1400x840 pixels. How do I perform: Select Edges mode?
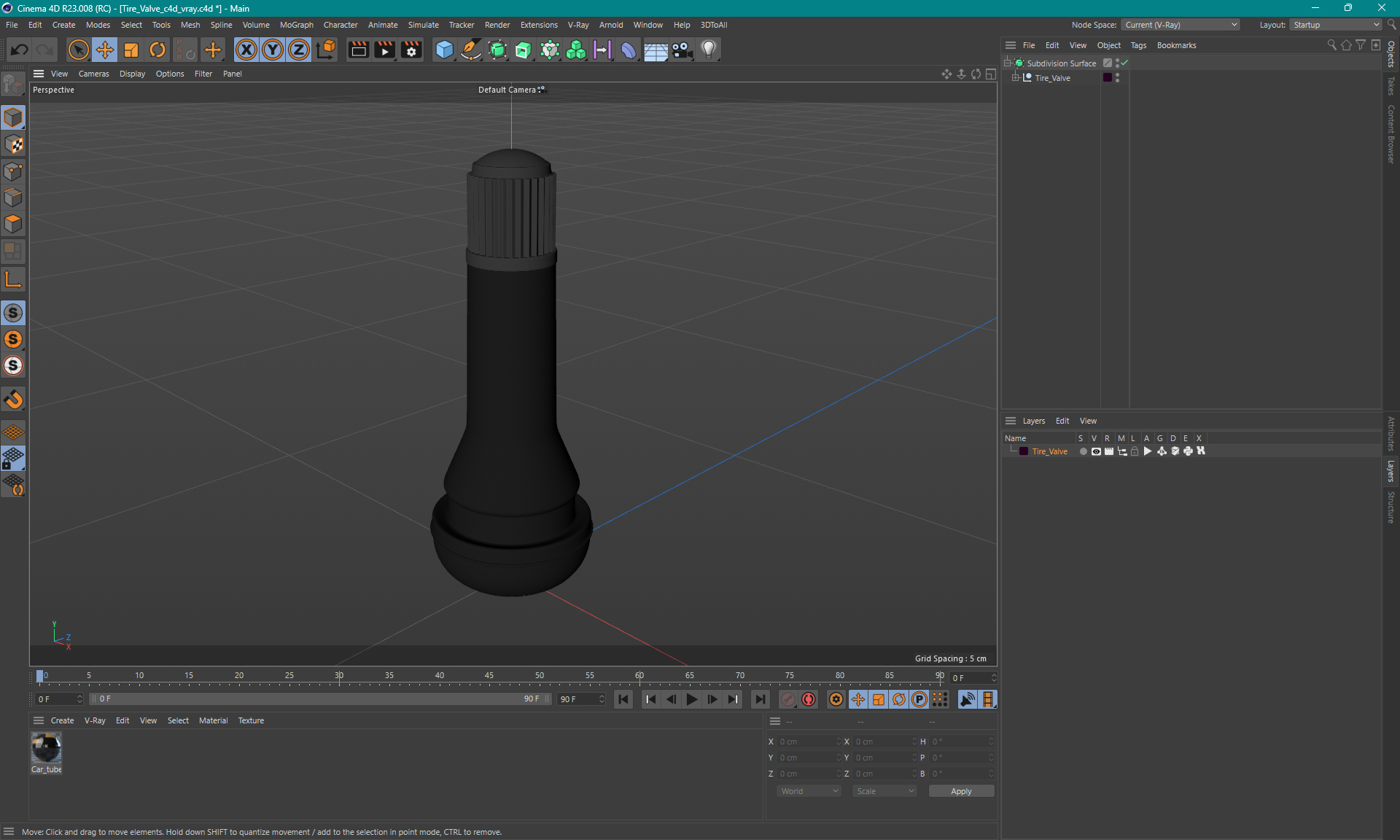click(x=13, y=198)
